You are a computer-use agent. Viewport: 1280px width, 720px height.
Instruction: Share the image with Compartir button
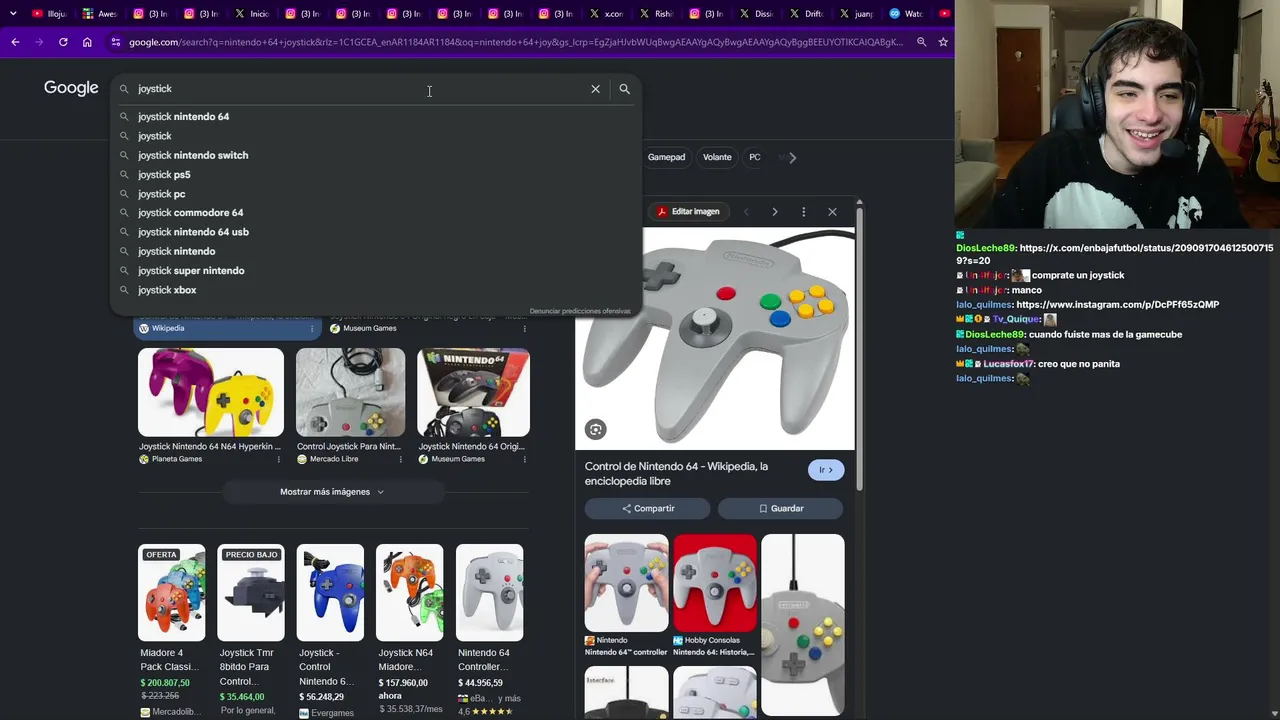coord(648,508)
